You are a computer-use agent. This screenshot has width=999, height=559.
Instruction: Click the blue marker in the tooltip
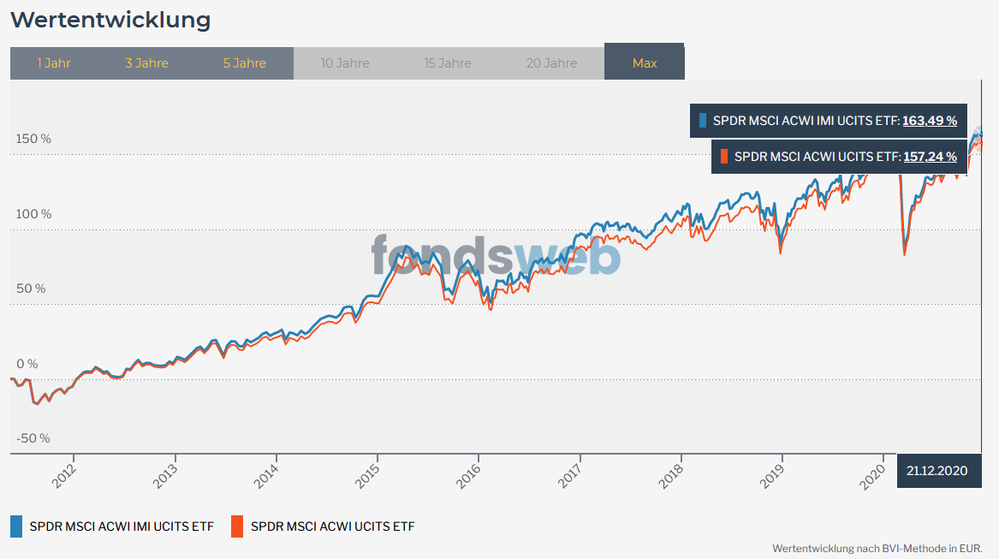(703, 121)
